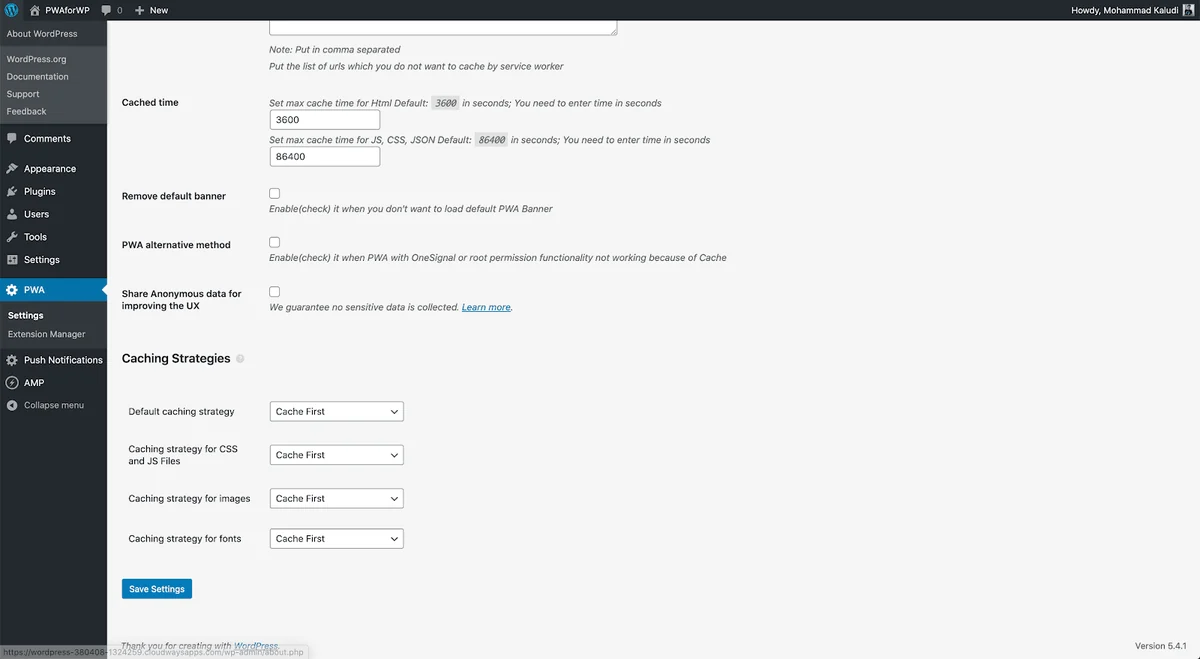1200x659 pixels.
Task: Click the JS, CSS, JSON cache field 86400
Action: (325, 157)
